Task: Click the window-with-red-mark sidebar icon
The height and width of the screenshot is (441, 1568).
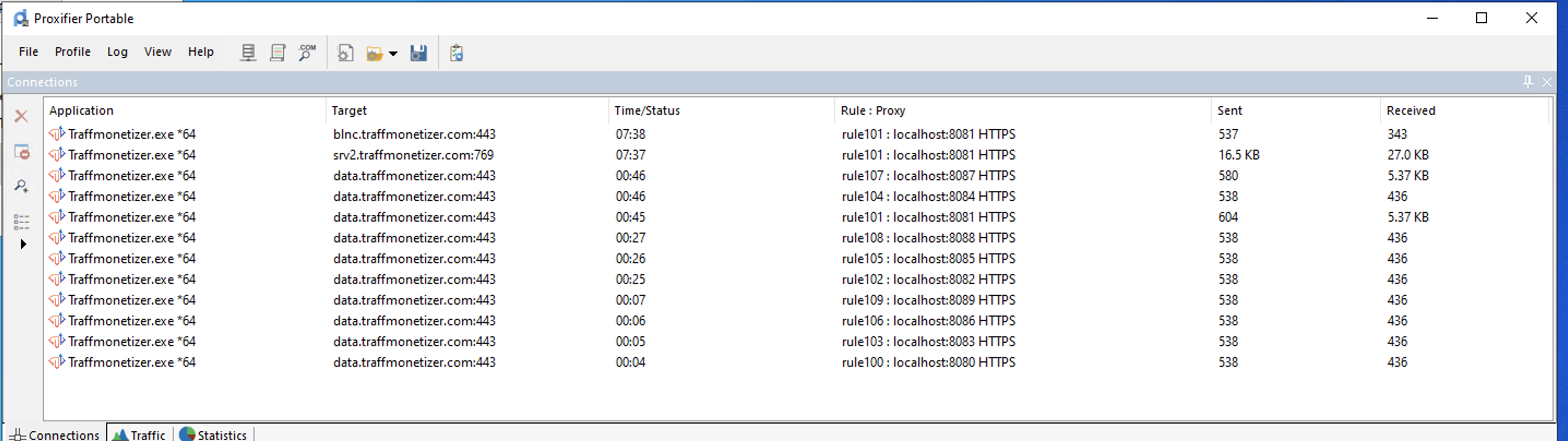Action: [21, 152]
